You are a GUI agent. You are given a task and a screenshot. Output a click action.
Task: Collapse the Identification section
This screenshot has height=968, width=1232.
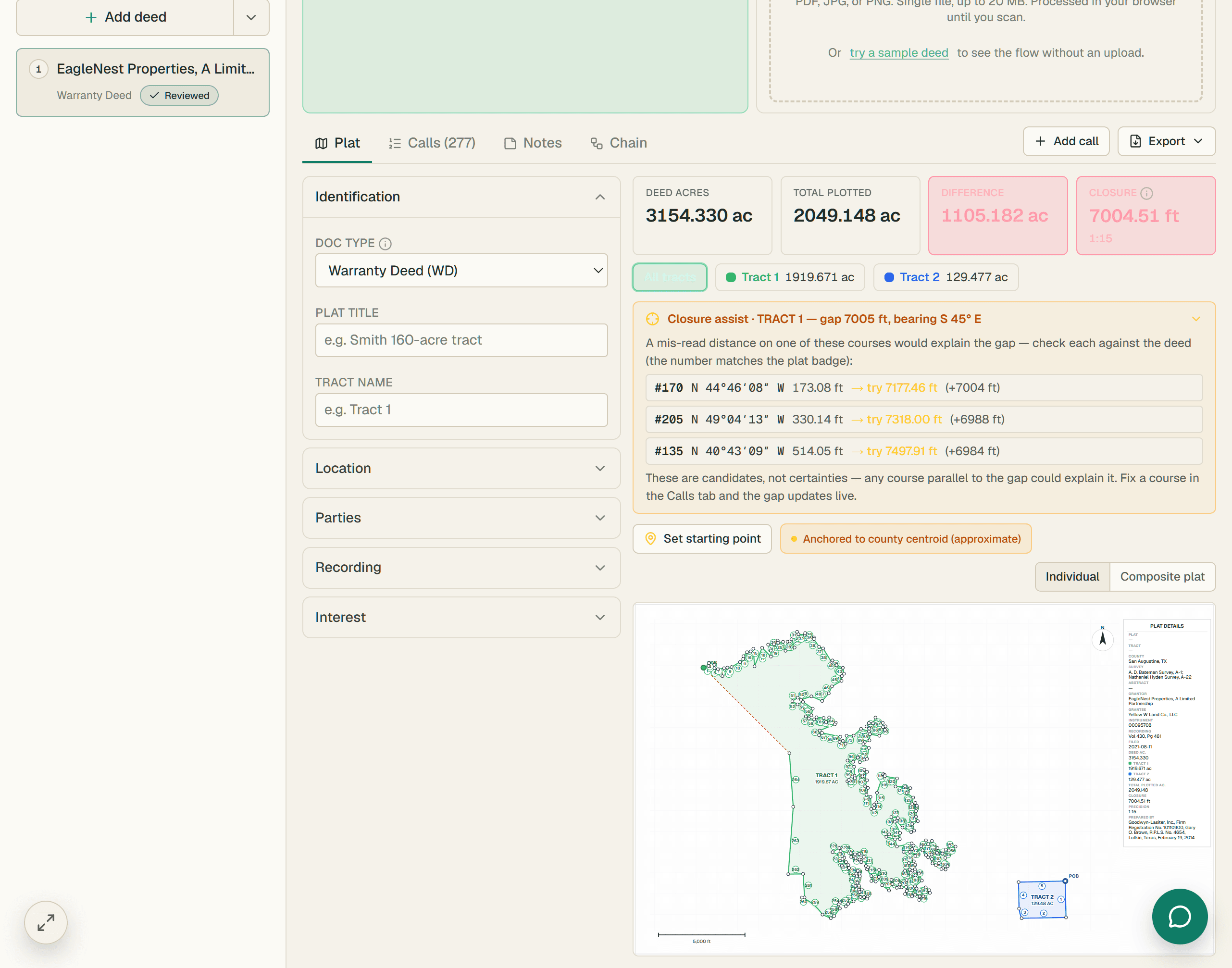coord(461,197)
